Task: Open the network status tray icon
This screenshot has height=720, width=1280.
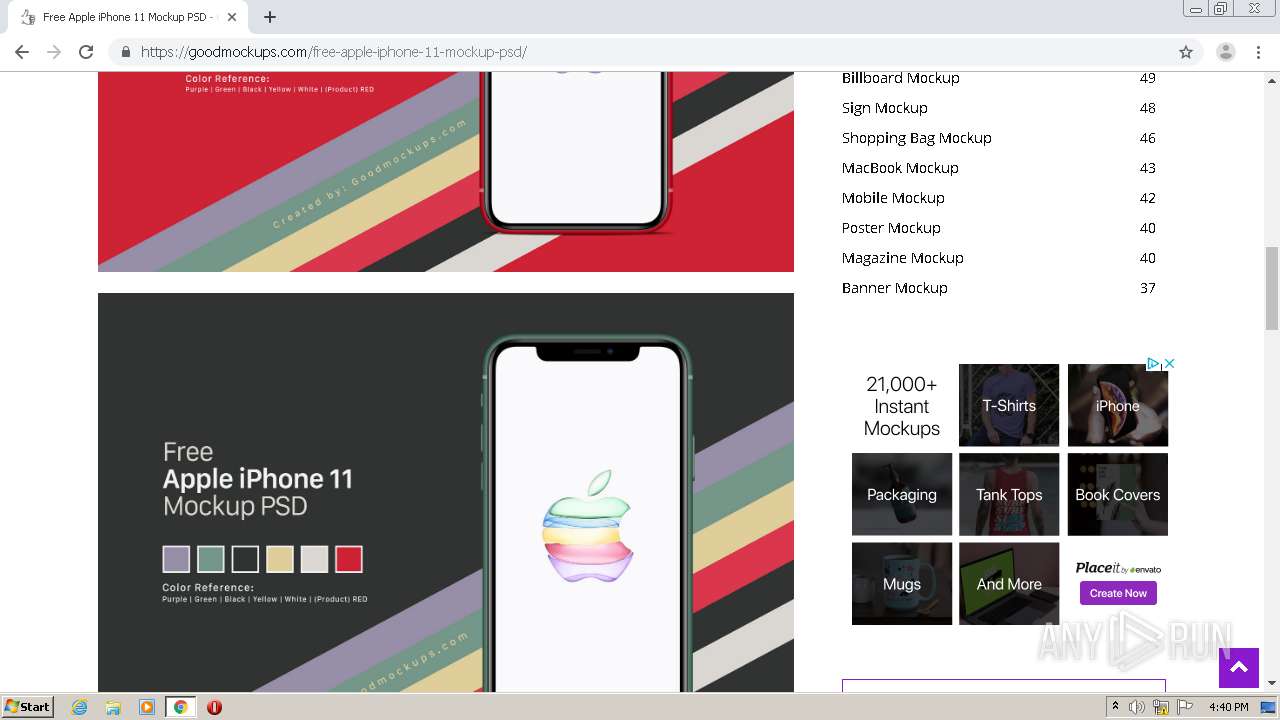Action: [1161, 707]
